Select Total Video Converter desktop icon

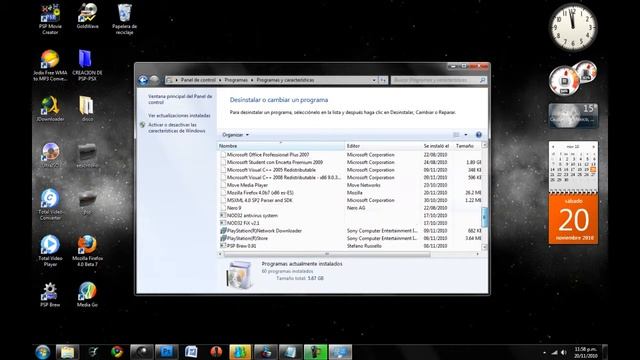point(50,204)
